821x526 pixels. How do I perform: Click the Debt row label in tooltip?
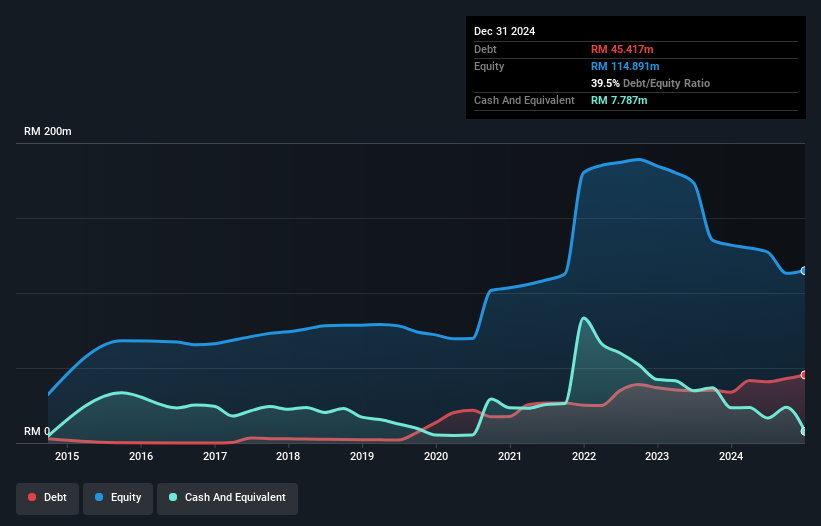485,49
